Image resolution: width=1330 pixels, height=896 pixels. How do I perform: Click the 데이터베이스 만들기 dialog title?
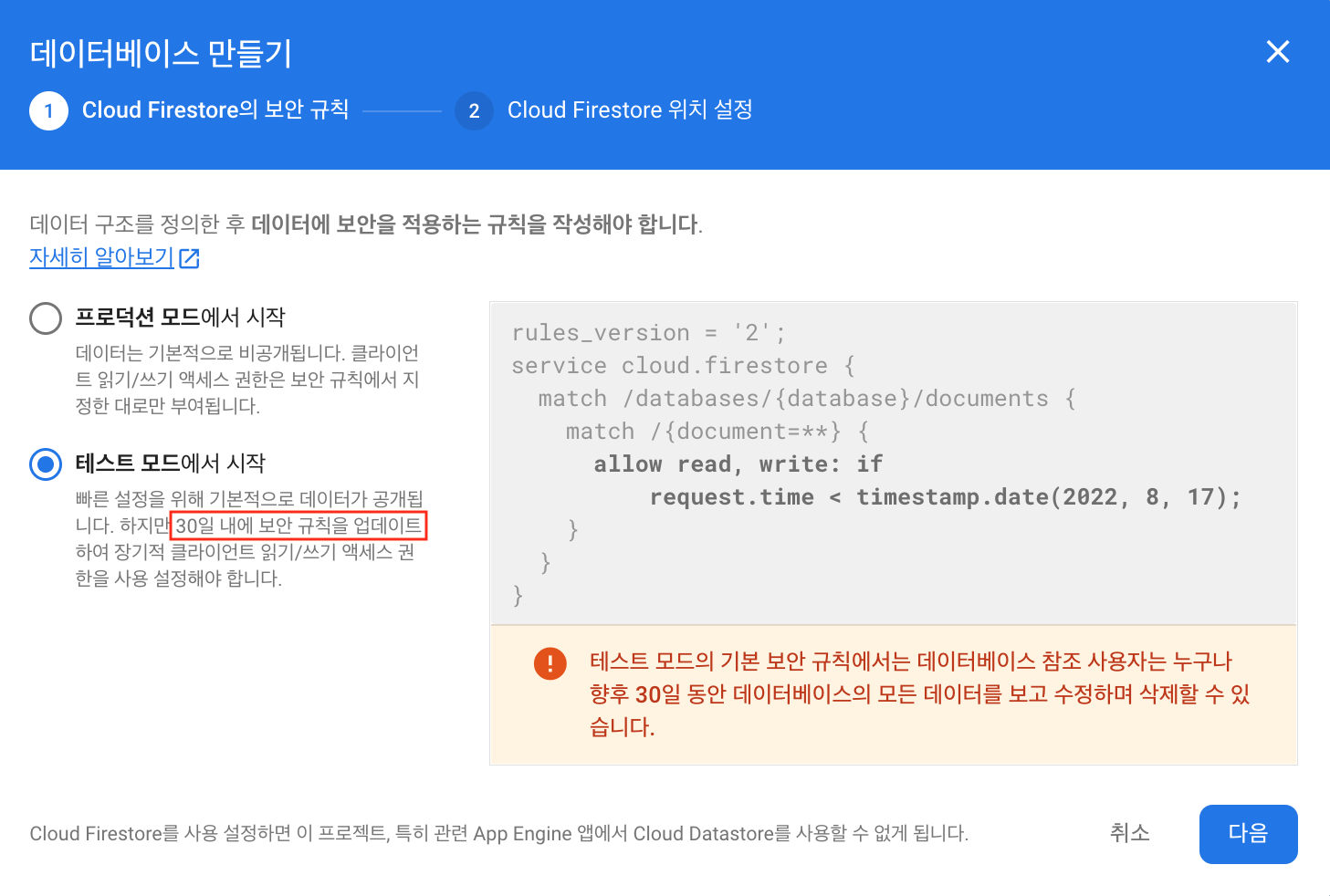tap(161, 53)
